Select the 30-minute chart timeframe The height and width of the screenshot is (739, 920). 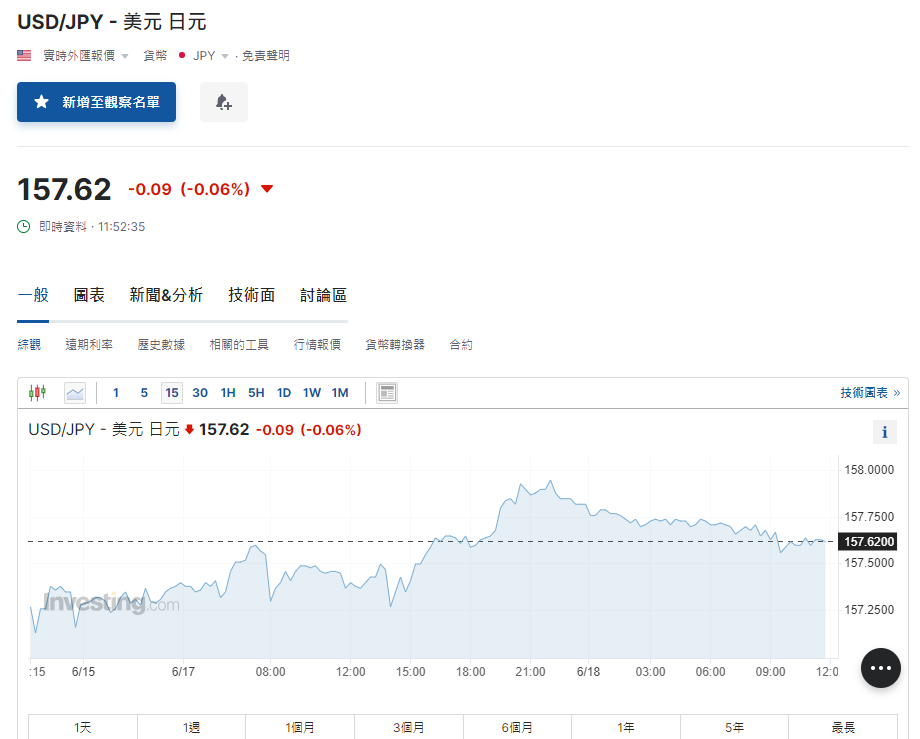point(199,392)
